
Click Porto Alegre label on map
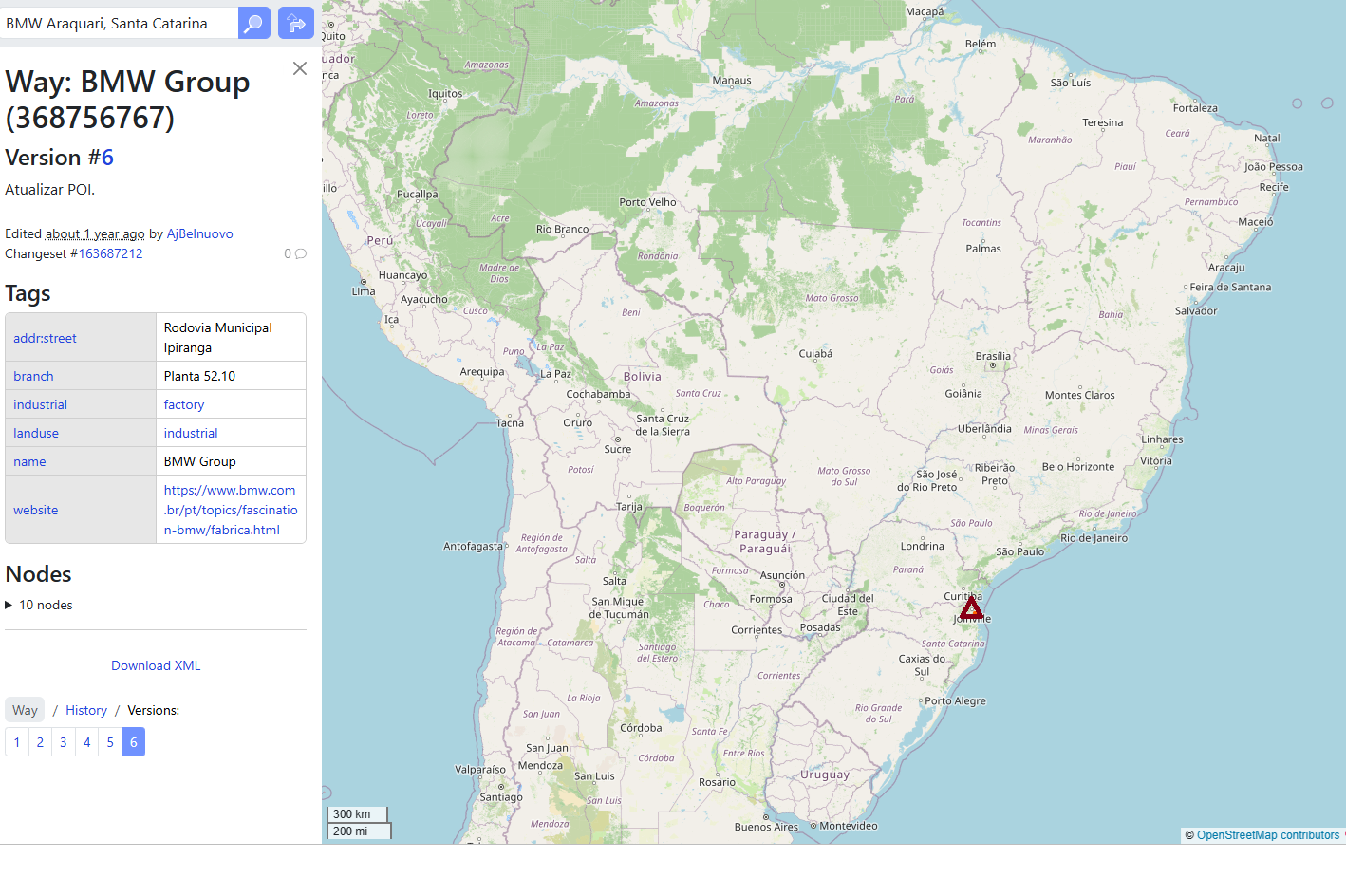click(955, 701)
